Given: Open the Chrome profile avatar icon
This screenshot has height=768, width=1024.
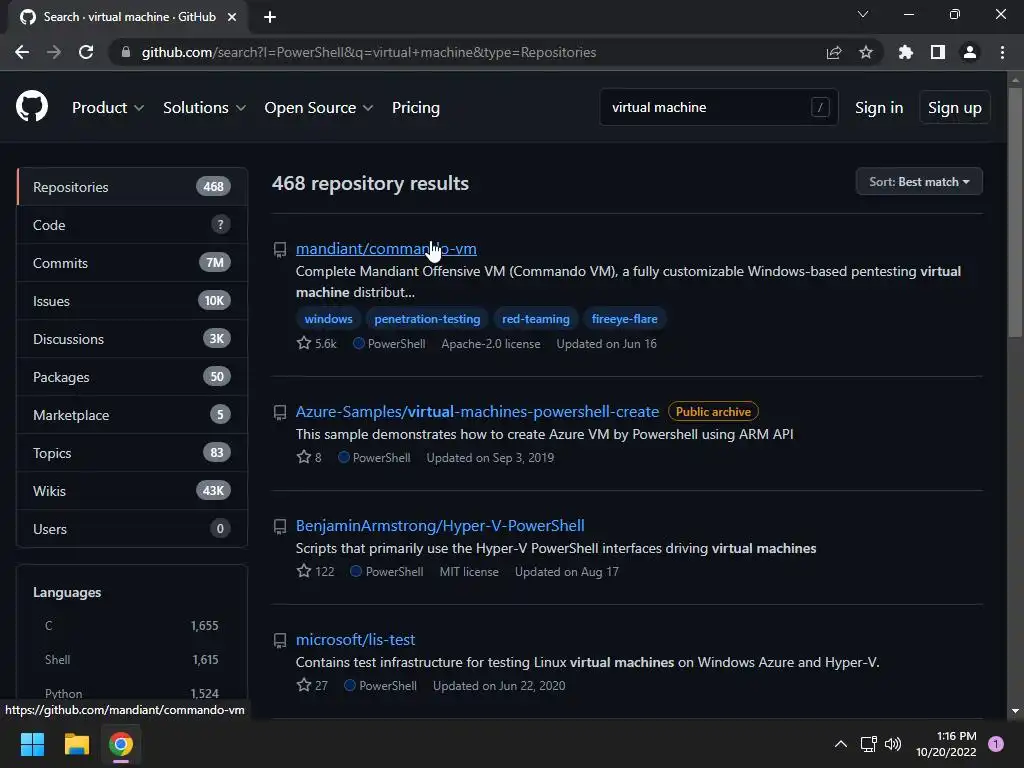Looking at the screenshot, I should [970, 52].
